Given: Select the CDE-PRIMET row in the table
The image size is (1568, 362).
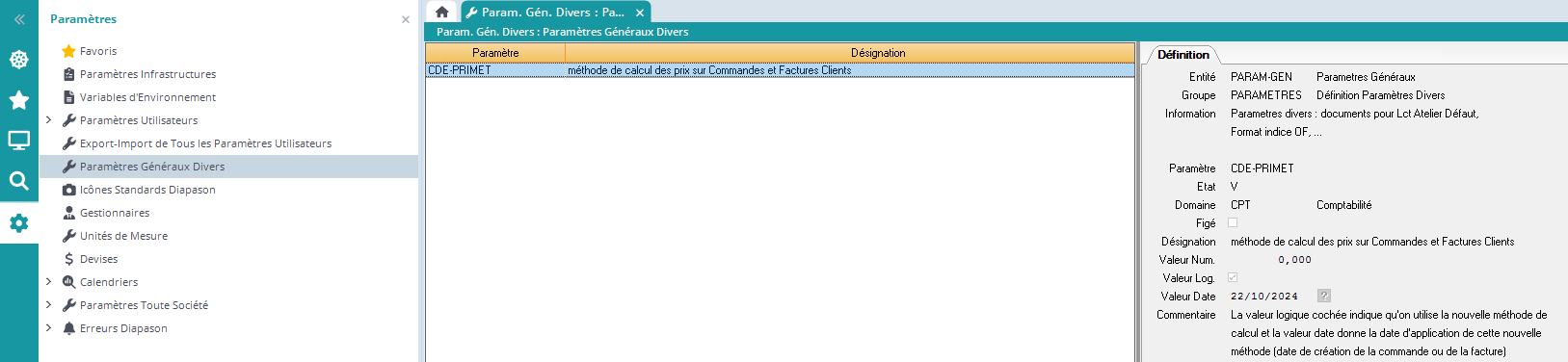Looking at the screenshot, I should pos(780,70).
